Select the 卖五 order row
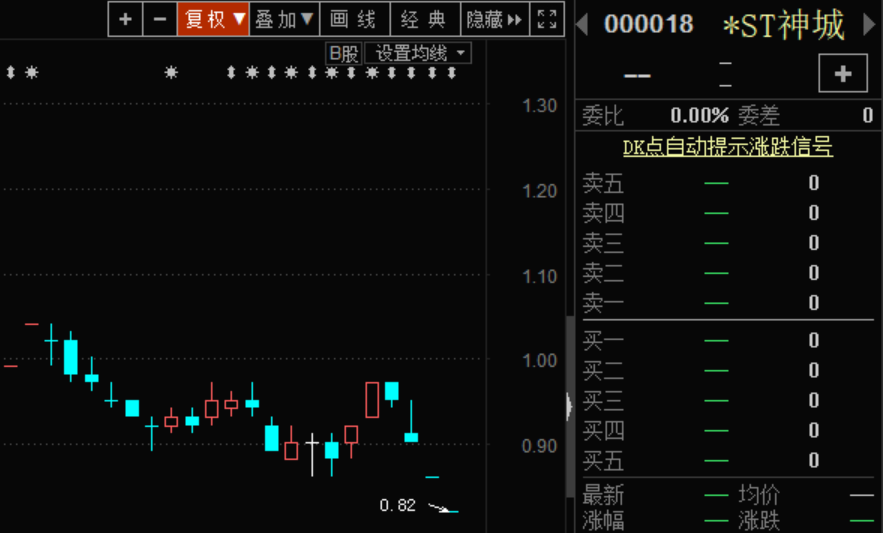 [729, 183]
